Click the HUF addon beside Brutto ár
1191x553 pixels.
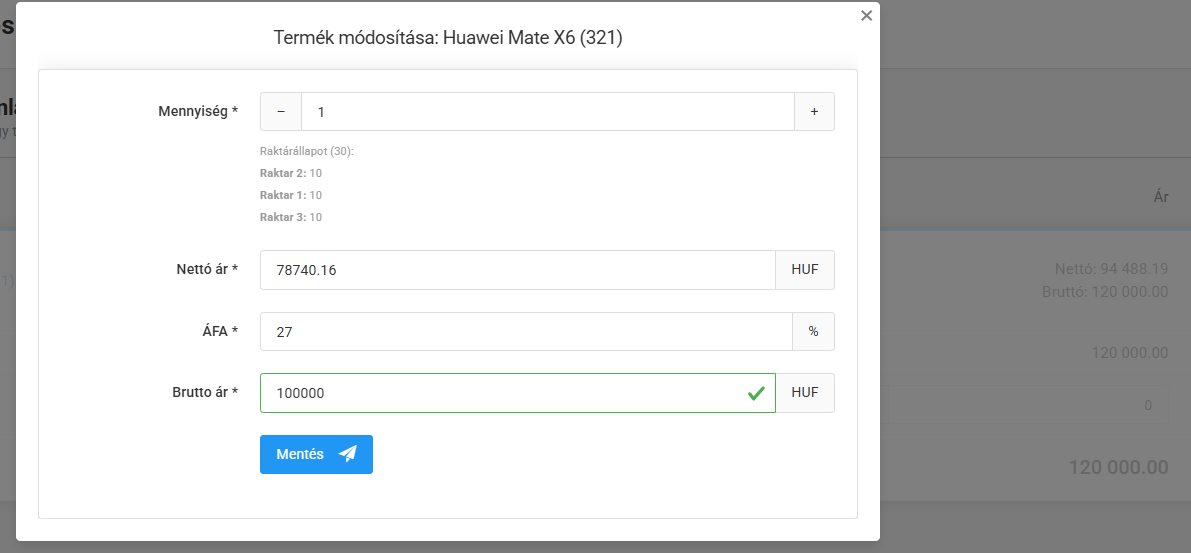[805, 393]
